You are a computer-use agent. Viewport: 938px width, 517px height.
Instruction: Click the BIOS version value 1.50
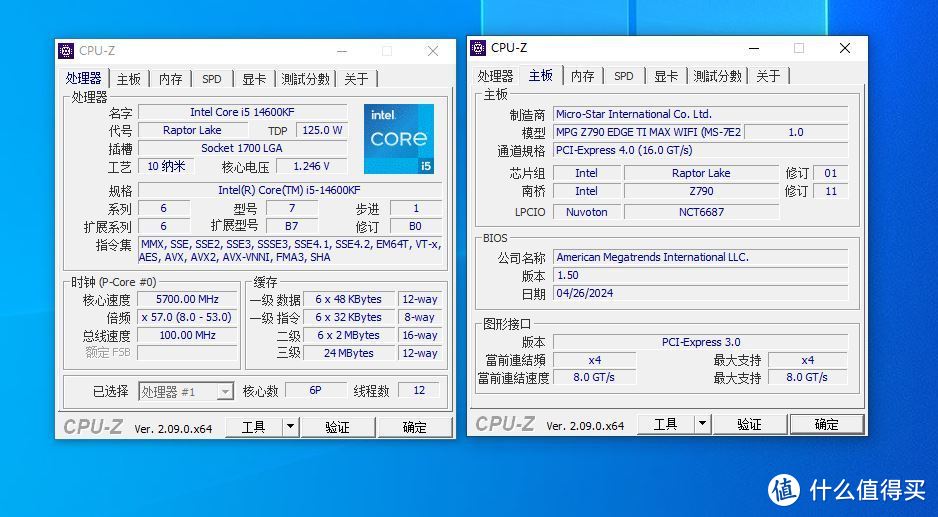coord(700,275)
